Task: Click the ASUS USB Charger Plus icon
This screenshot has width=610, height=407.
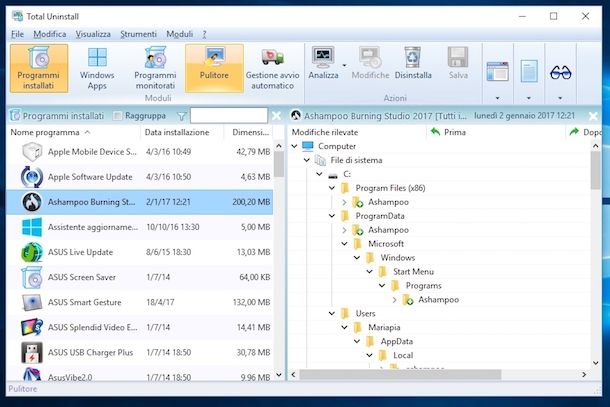Action: 32,353
